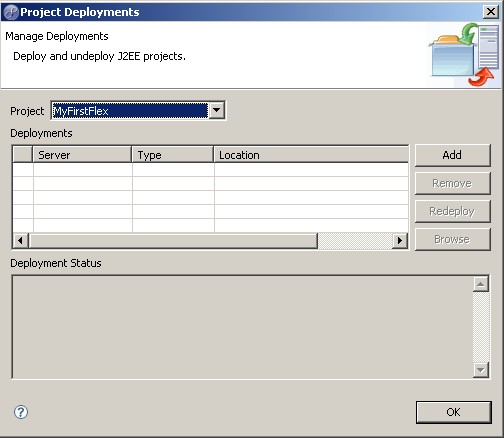Click the Redeploy button
The width and height of the screenshot is (504, 438).
tap(453, 211)
